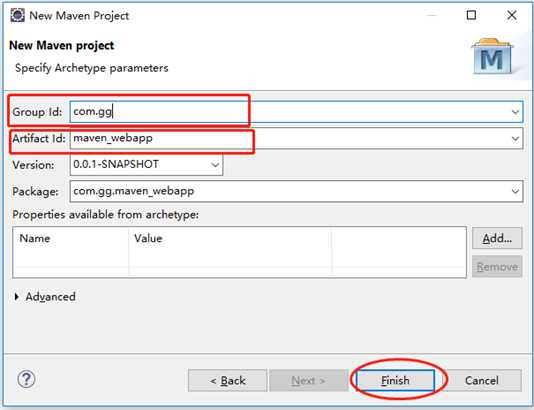Open the help question mark icon
The image size is (534, 410).
point(26,379)
